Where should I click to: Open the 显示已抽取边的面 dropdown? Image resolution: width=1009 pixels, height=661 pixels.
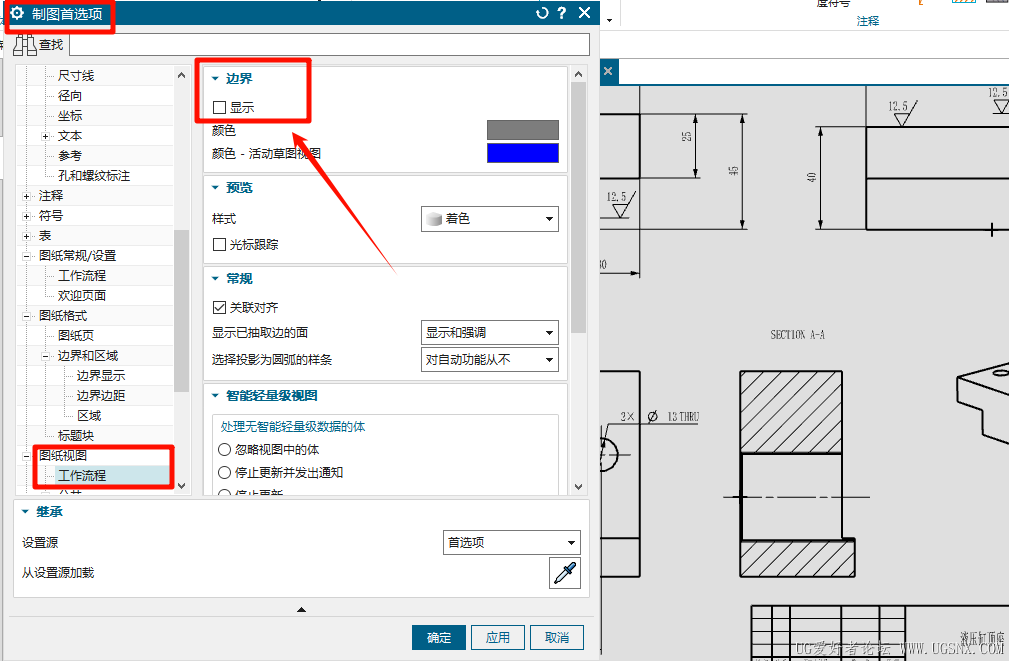[490, 333]
